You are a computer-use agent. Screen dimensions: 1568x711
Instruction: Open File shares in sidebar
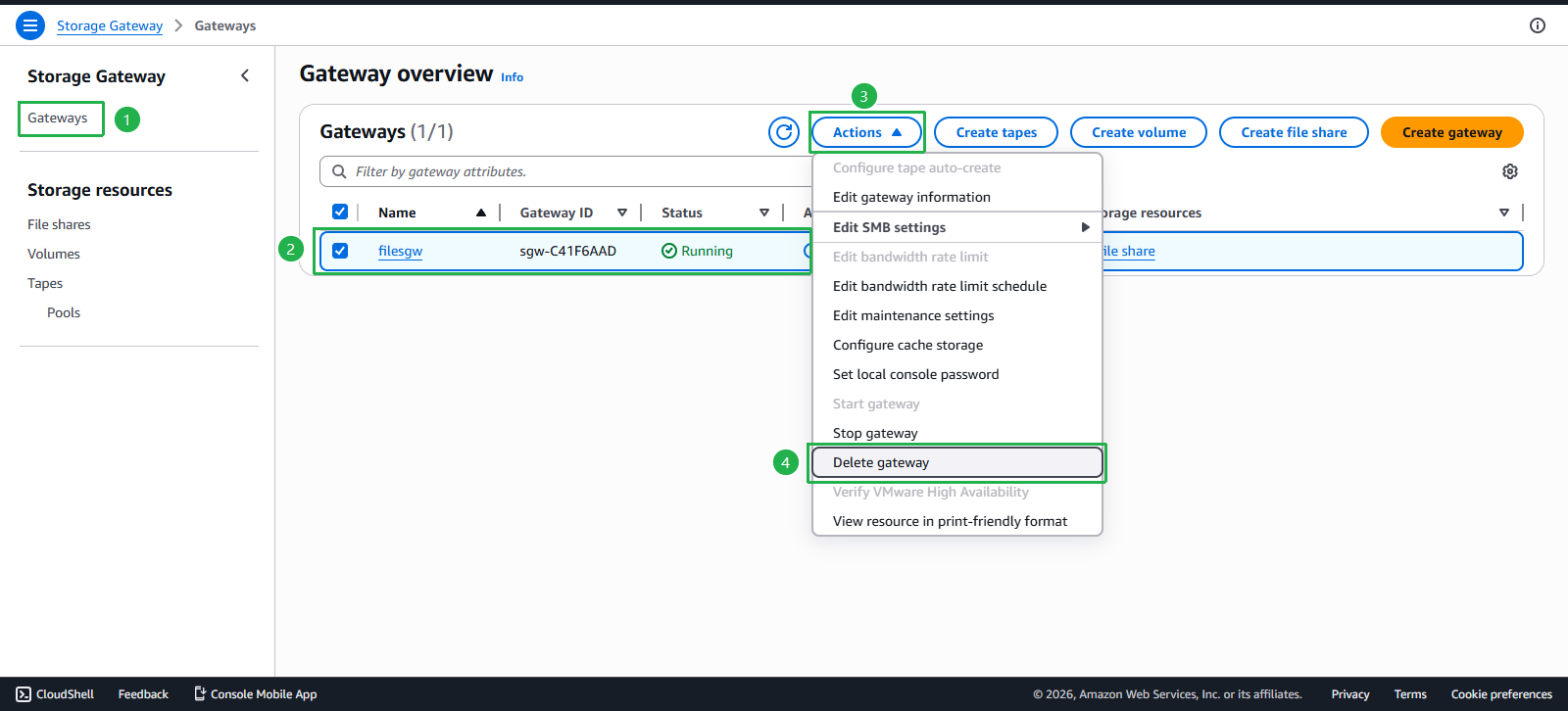(x=59, y=224)
